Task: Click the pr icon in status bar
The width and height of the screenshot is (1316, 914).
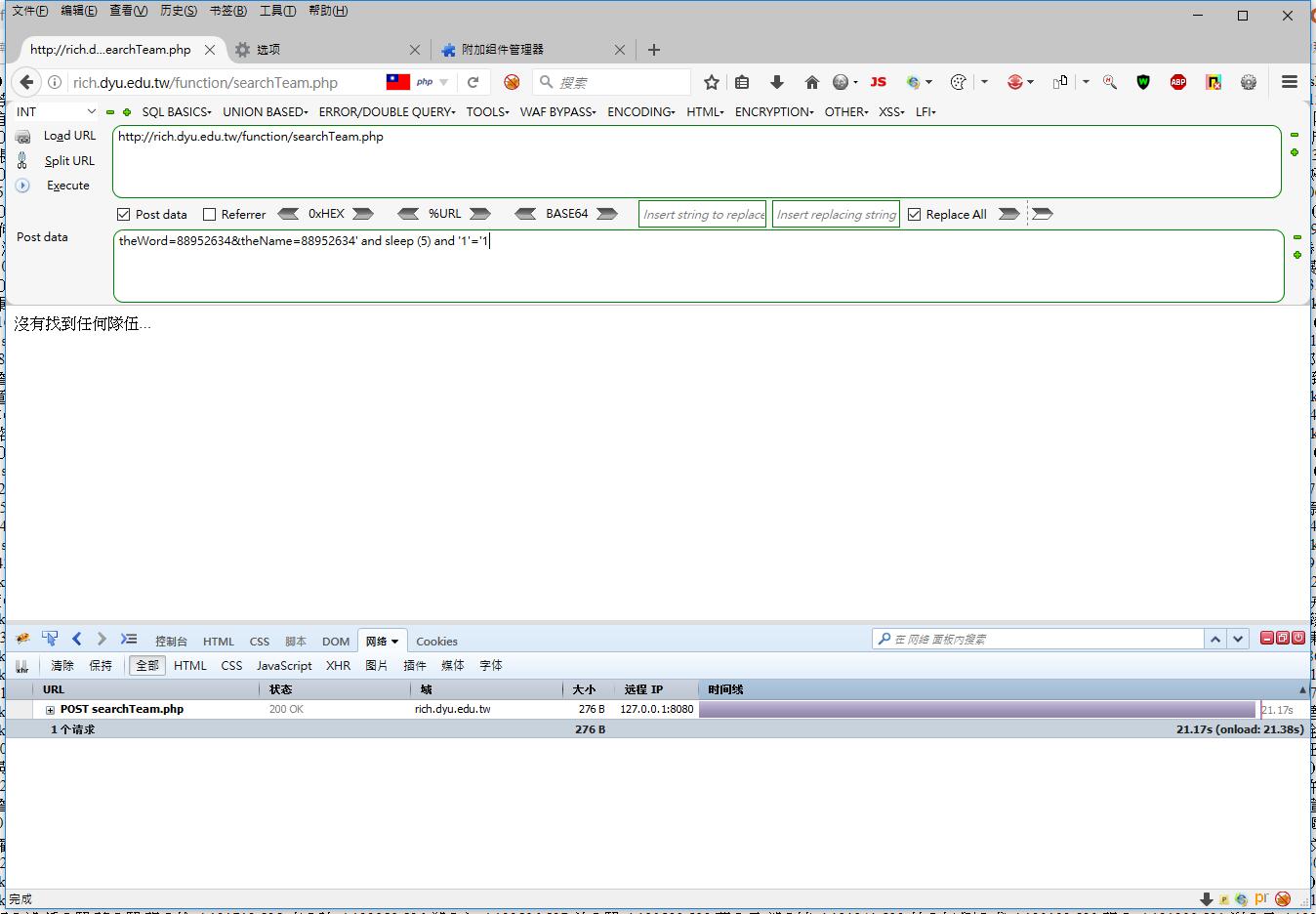Action: 1261,898
